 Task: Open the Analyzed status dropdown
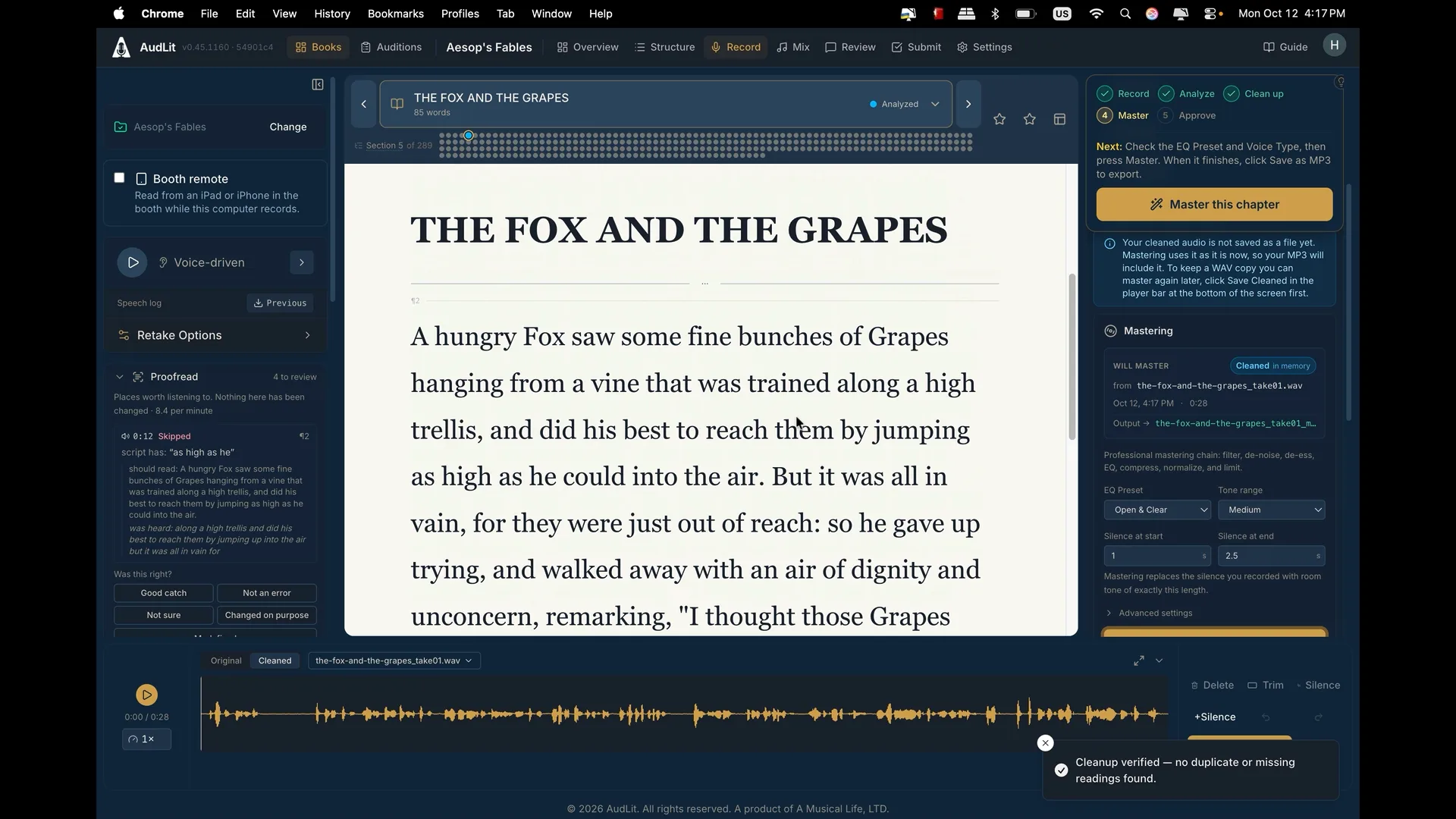[x=905, y=104]
